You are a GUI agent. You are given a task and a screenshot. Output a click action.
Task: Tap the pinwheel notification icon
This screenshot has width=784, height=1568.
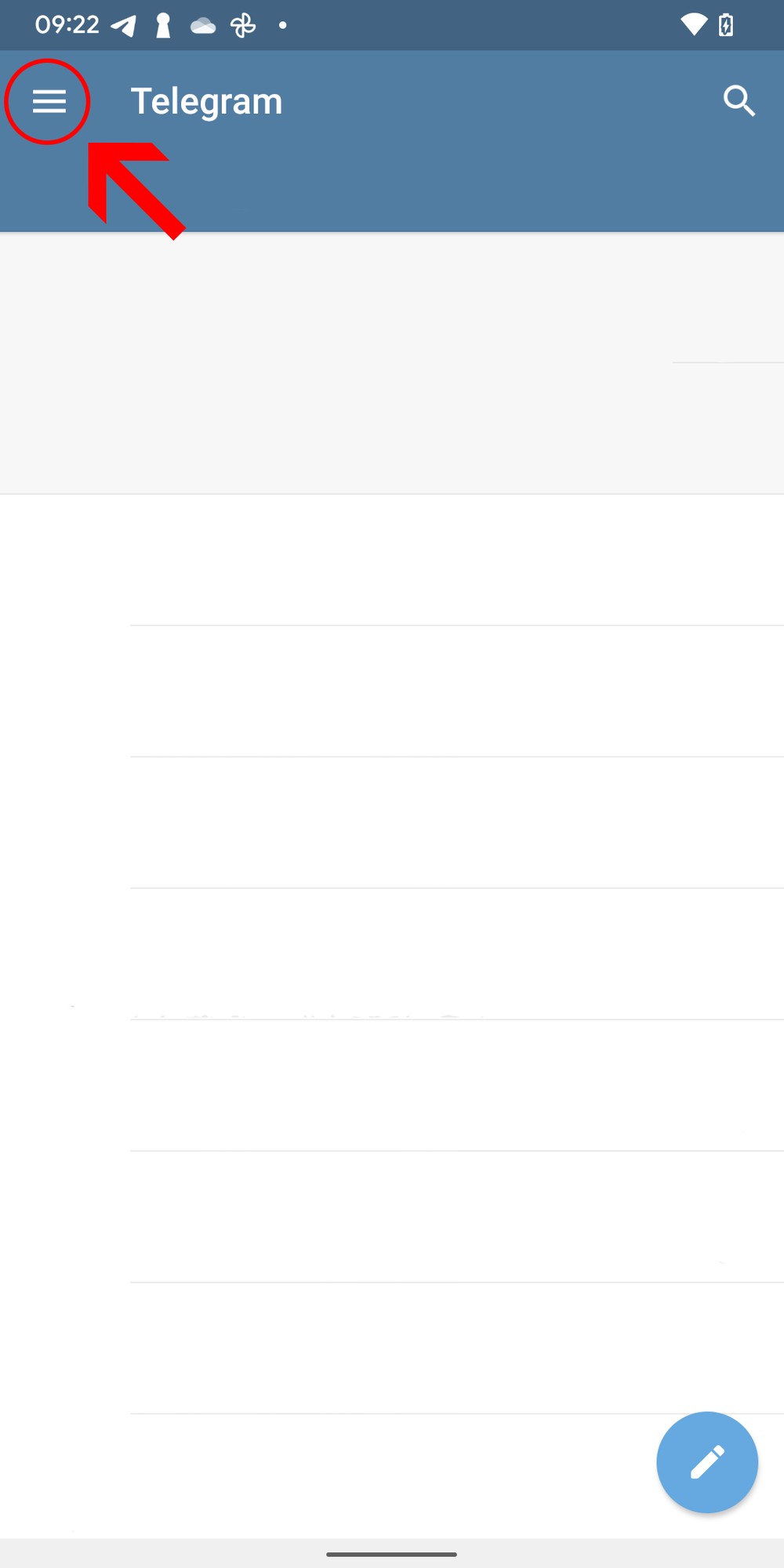[x=243, y=26]
